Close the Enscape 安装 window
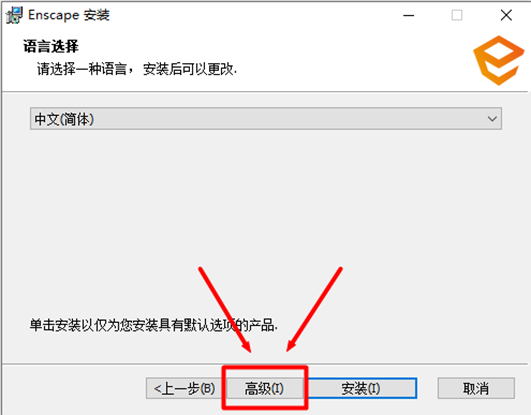This screenshot has width=531, height=415. [506, 15]
